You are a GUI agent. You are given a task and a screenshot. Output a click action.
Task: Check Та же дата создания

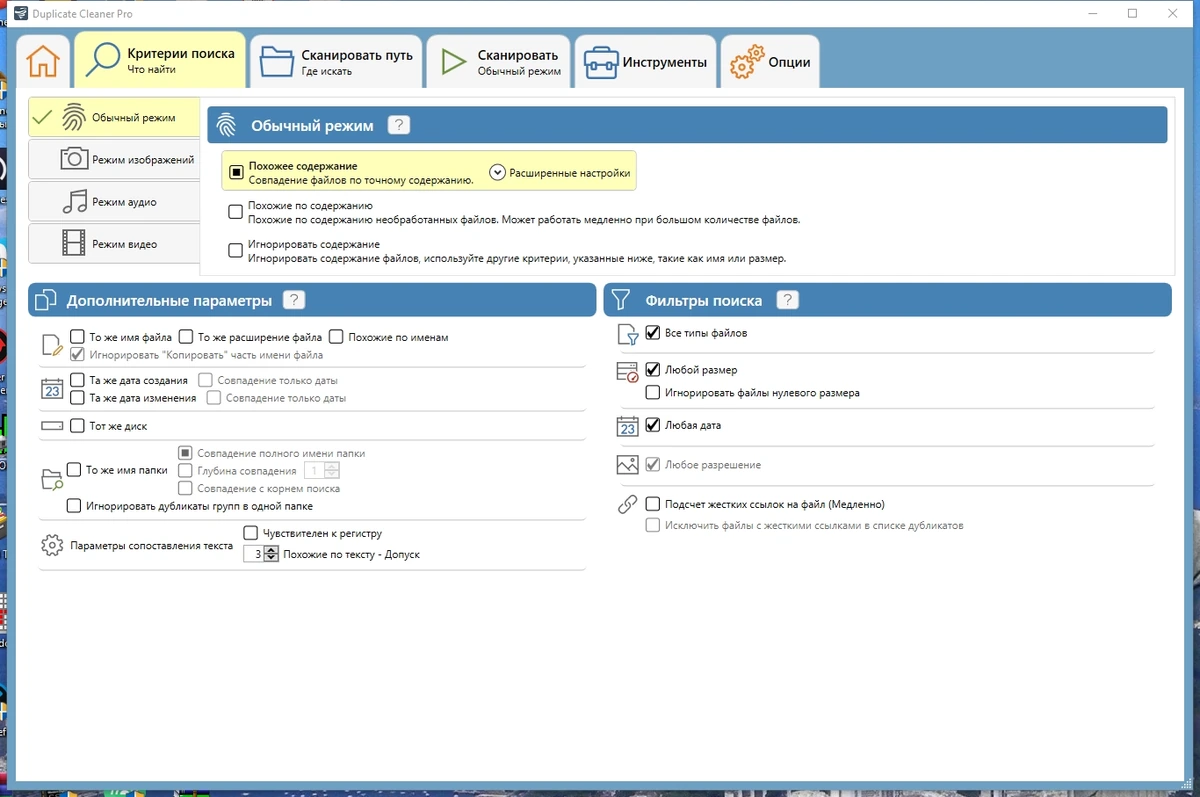tap(77, 380)
